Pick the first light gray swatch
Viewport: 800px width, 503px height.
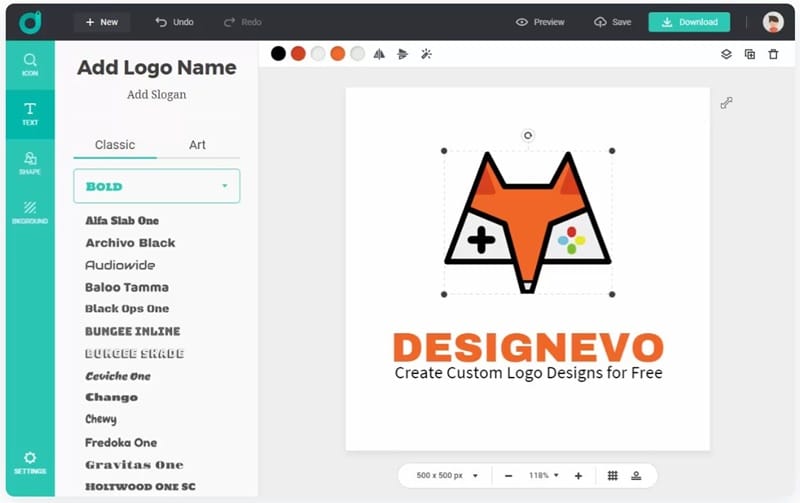click(x=318, y=53)
